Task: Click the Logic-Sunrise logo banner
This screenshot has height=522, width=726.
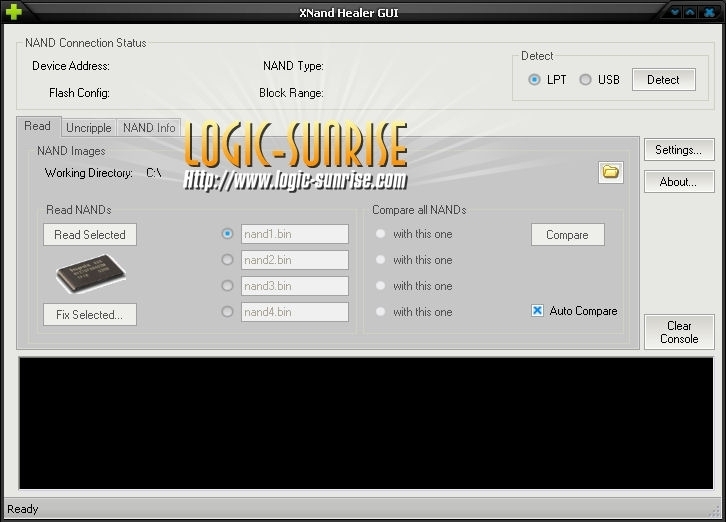Action: (x=295, y=156)
